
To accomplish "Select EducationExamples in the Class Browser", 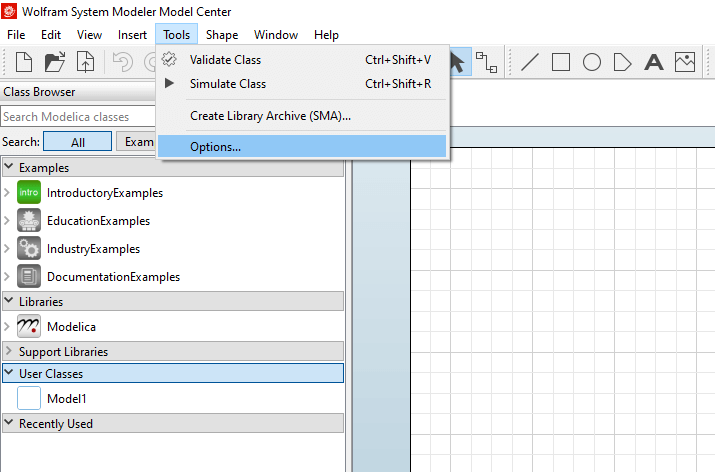I will 98,221.
